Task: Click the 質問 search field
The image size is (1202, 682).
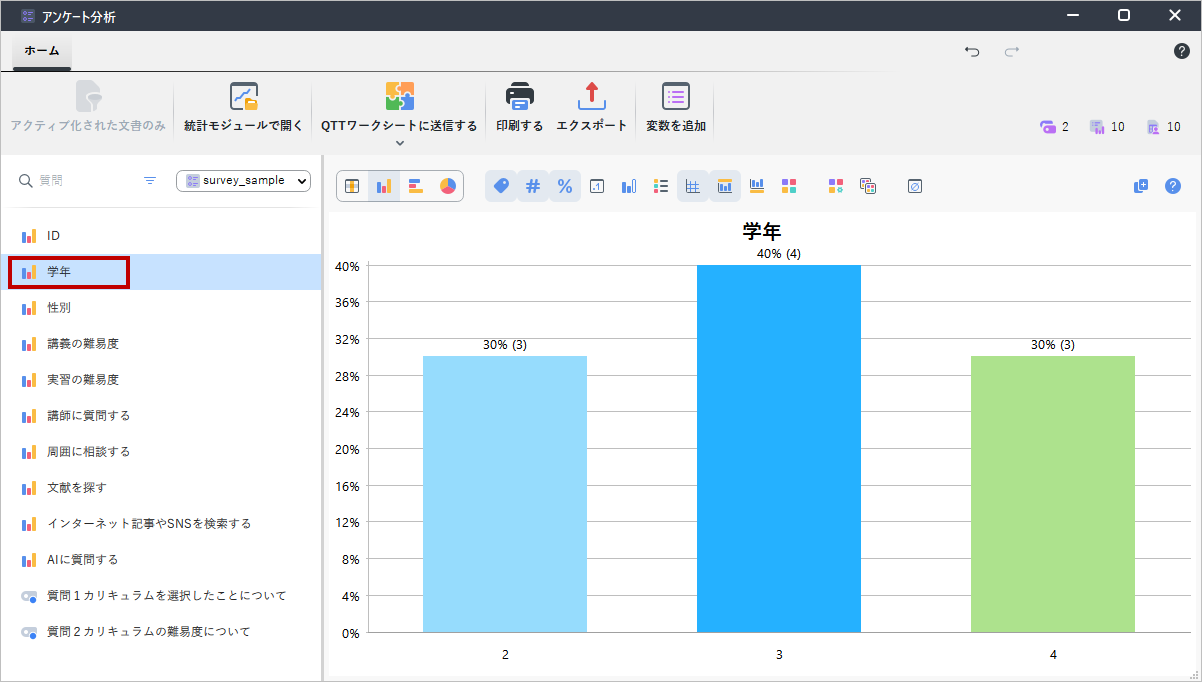Action: pyautogui.click(x=80, y=181)
